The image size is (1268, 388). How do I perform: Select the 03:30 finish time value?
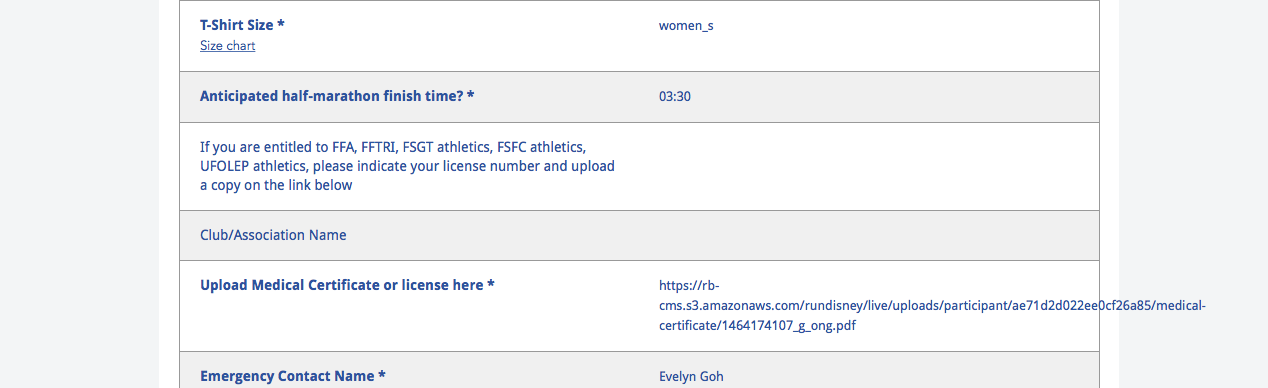pos(675,97)
